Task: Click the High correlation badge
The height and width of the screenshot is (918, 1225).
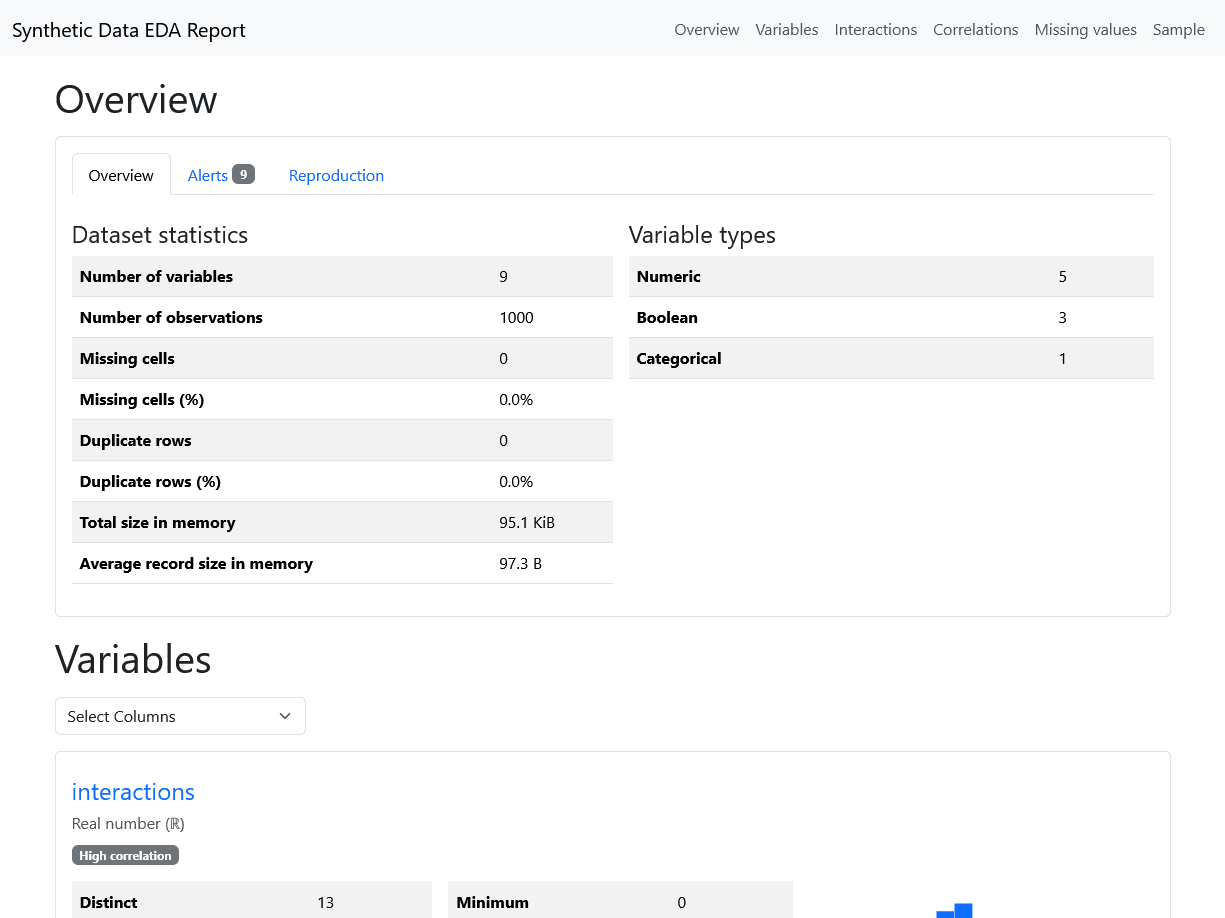Action: tap(125, 856)
